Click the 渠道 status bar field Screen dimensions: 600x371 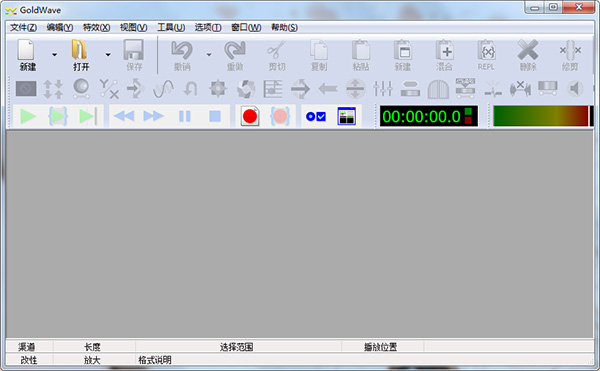(29, 347)
